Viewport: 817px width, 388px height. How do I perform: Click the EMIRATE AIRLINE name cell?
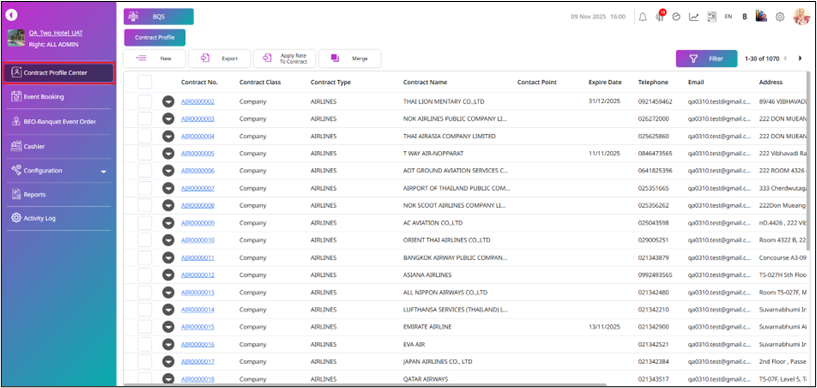427,327
